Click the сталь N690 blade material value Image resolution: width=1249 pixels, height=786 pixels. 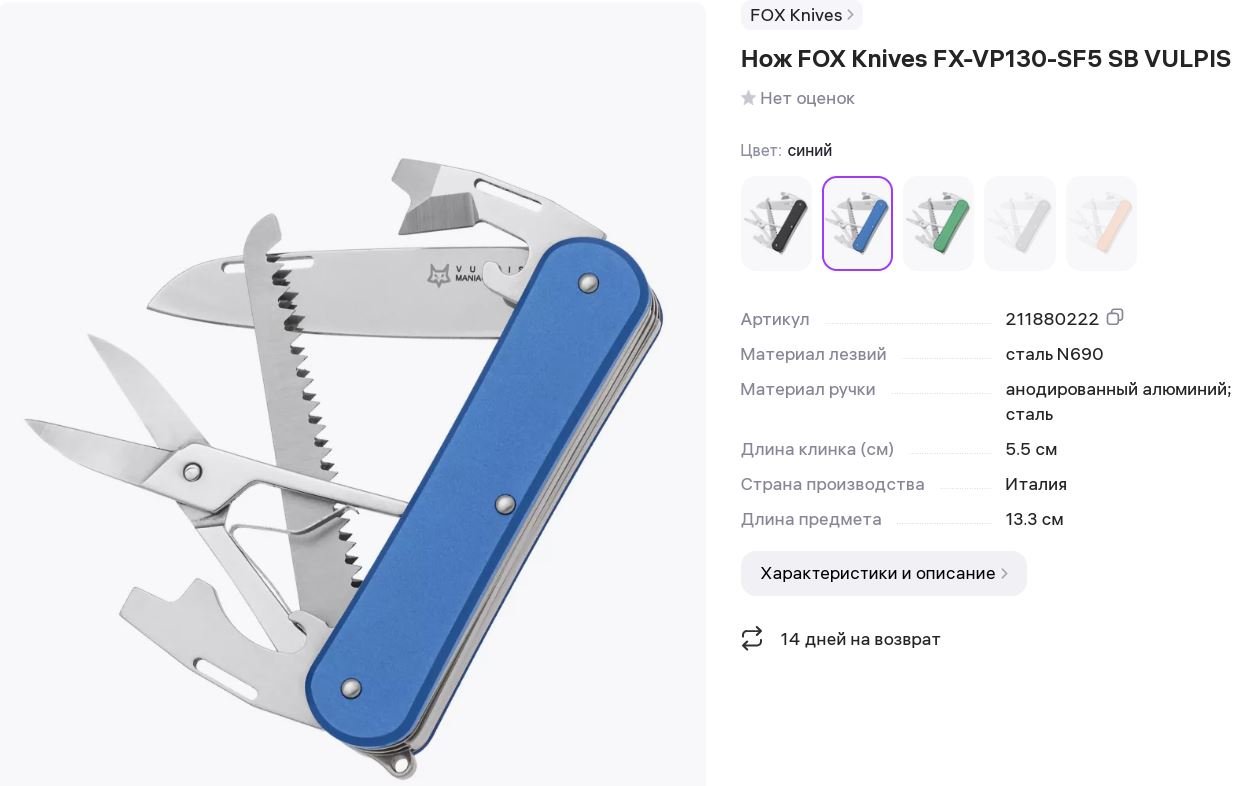pos(1054,354)
